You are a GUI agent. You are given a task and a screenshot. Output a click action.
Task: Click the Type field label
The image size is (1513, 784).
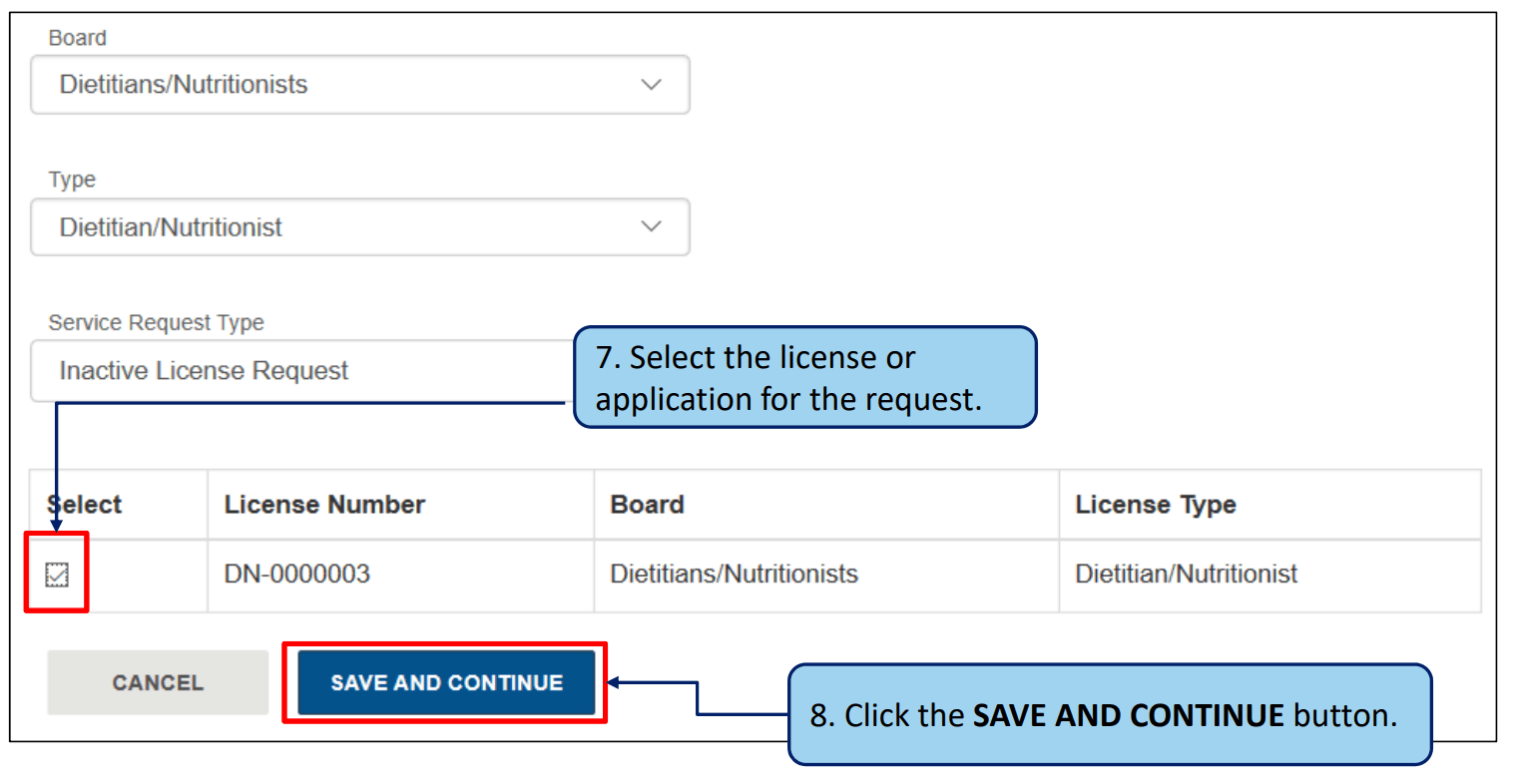click(72, 180)
